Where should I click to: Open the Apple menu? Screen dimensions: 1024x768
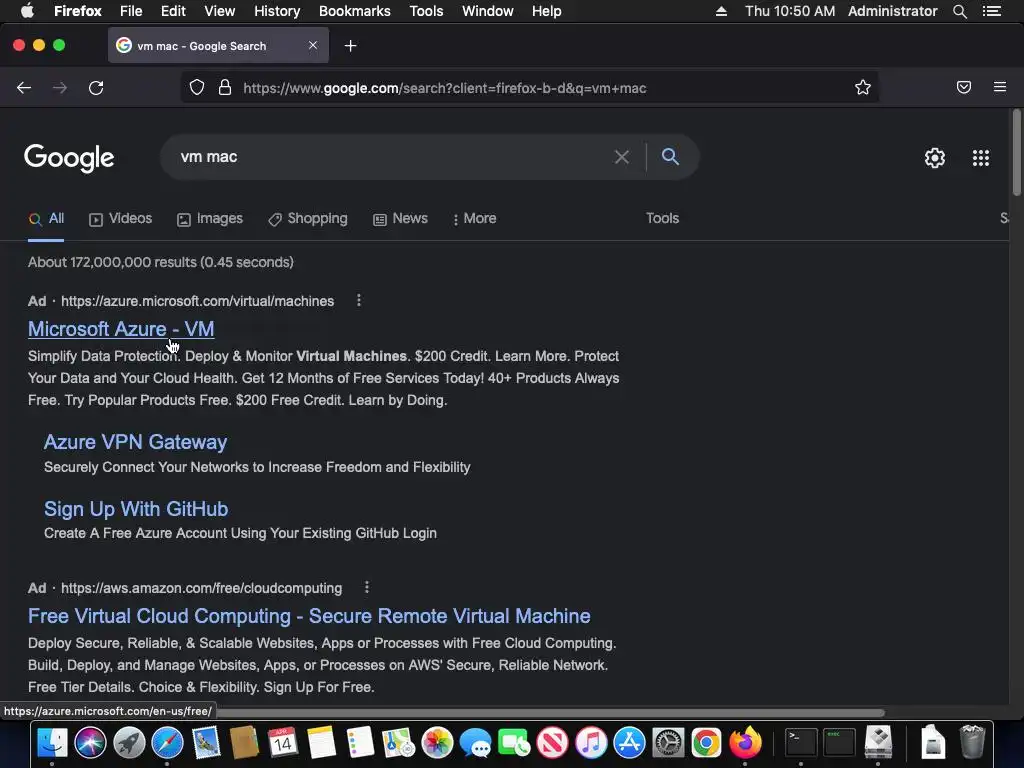pos(27,10)
